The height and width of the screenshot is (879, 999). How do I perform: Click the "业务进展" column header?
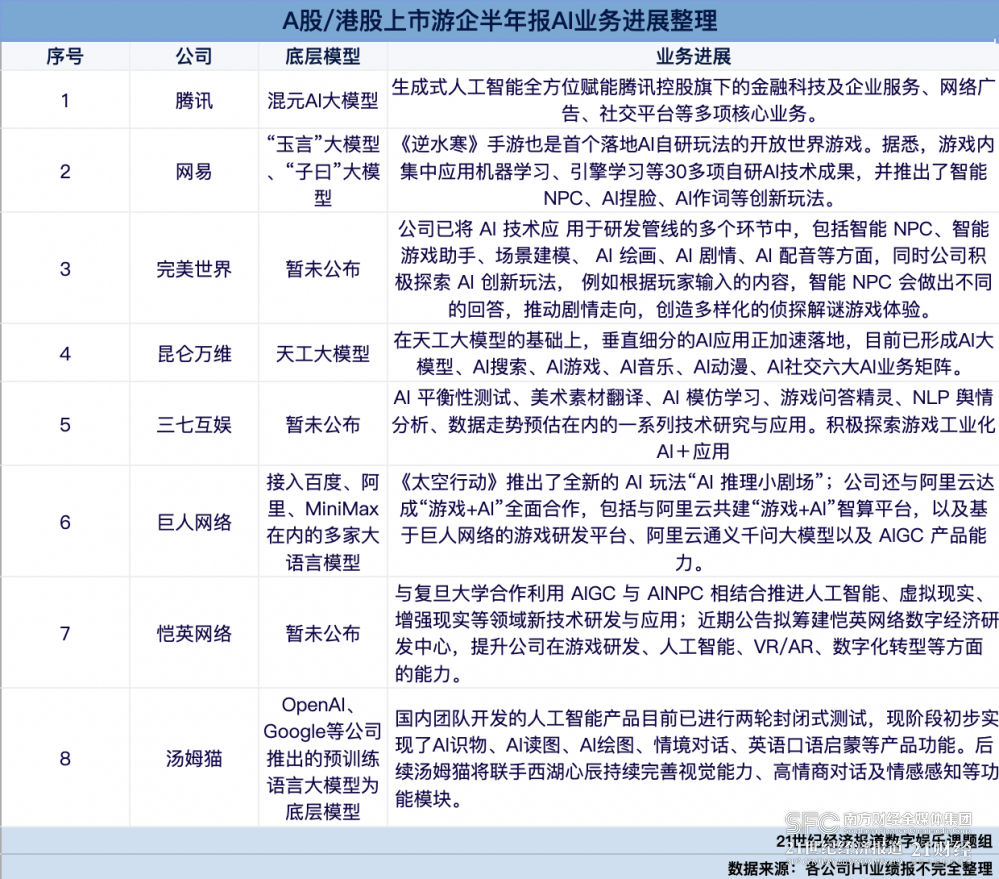coord(693,57)
